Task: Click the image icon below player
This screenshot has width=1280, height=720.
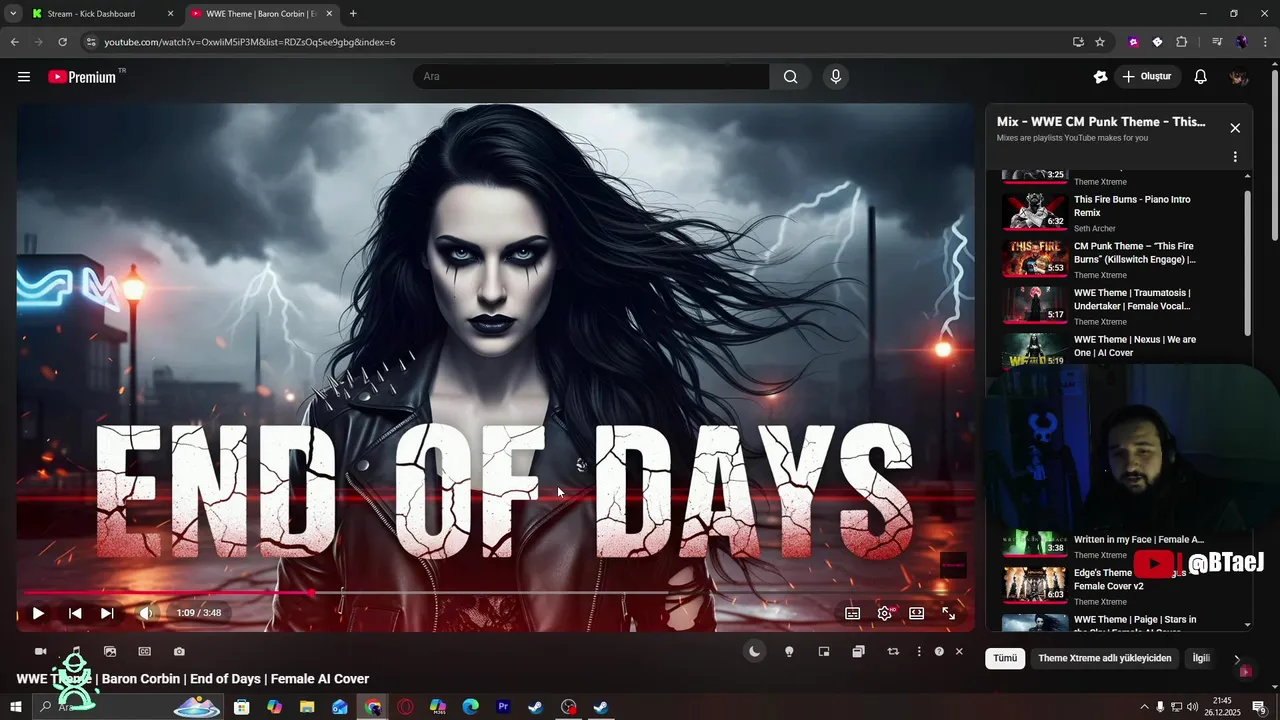Action: (110, 652)
